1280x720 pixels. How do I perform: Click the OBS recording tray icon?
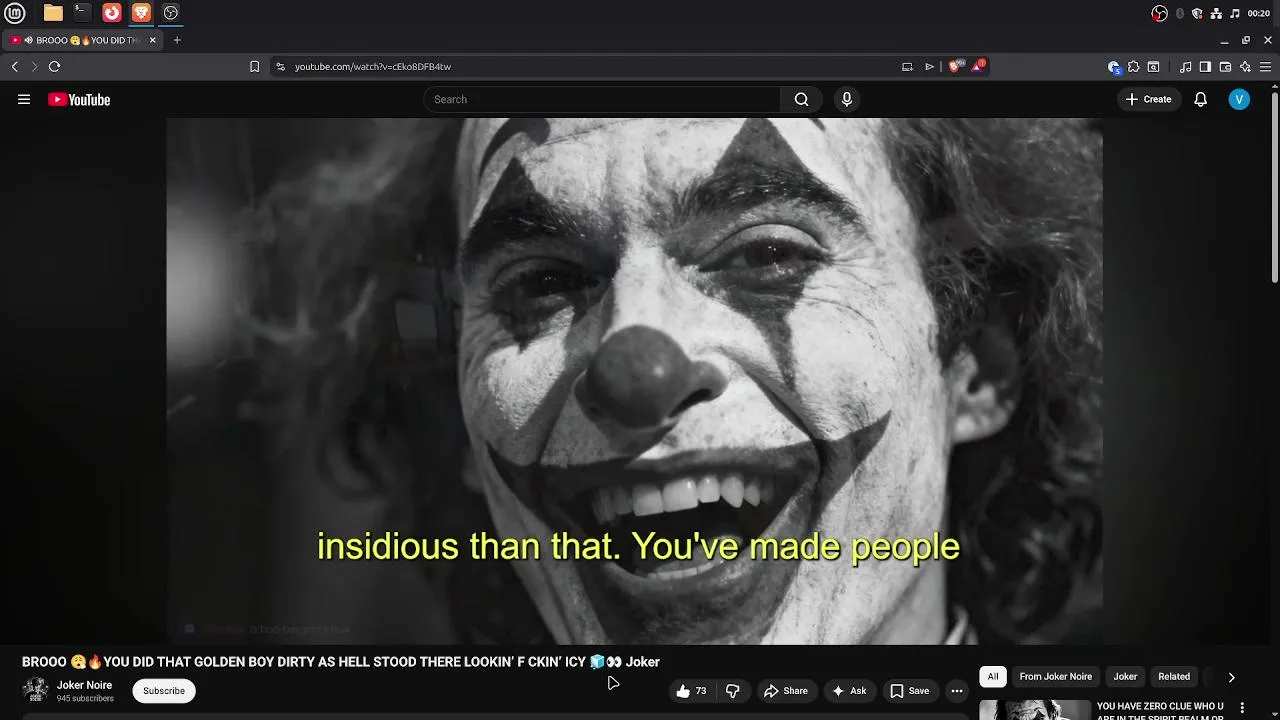tap(1159, 13)
